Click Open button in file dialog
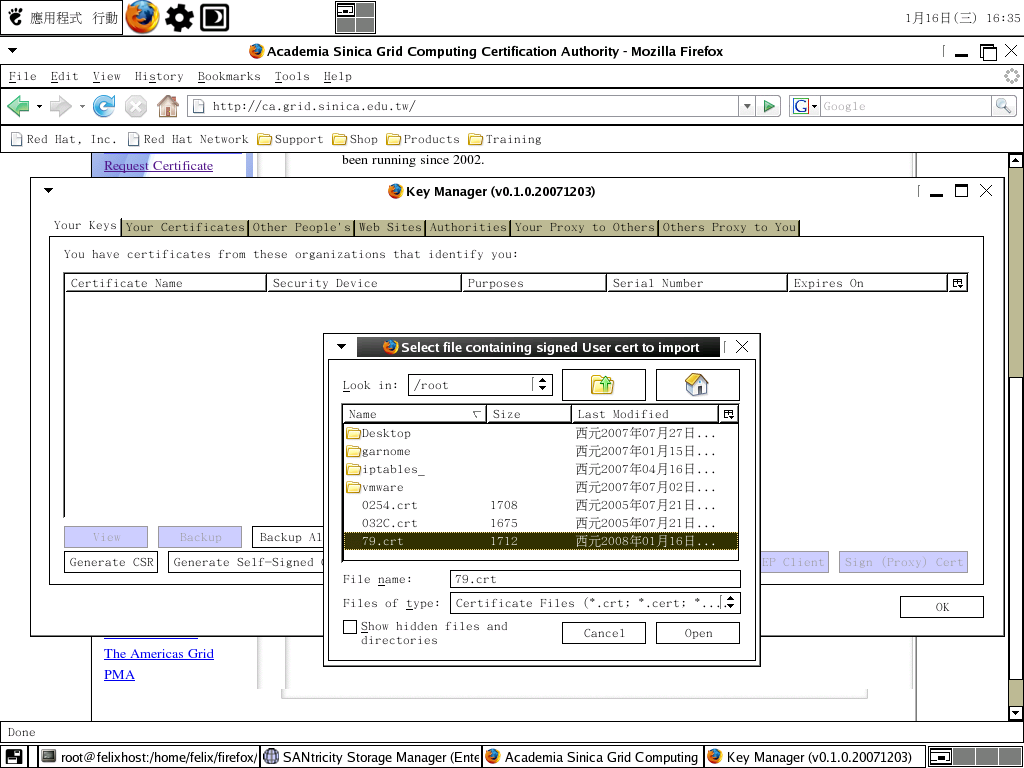Viewport: 1024px width, 768px height. tap(697, 633)
